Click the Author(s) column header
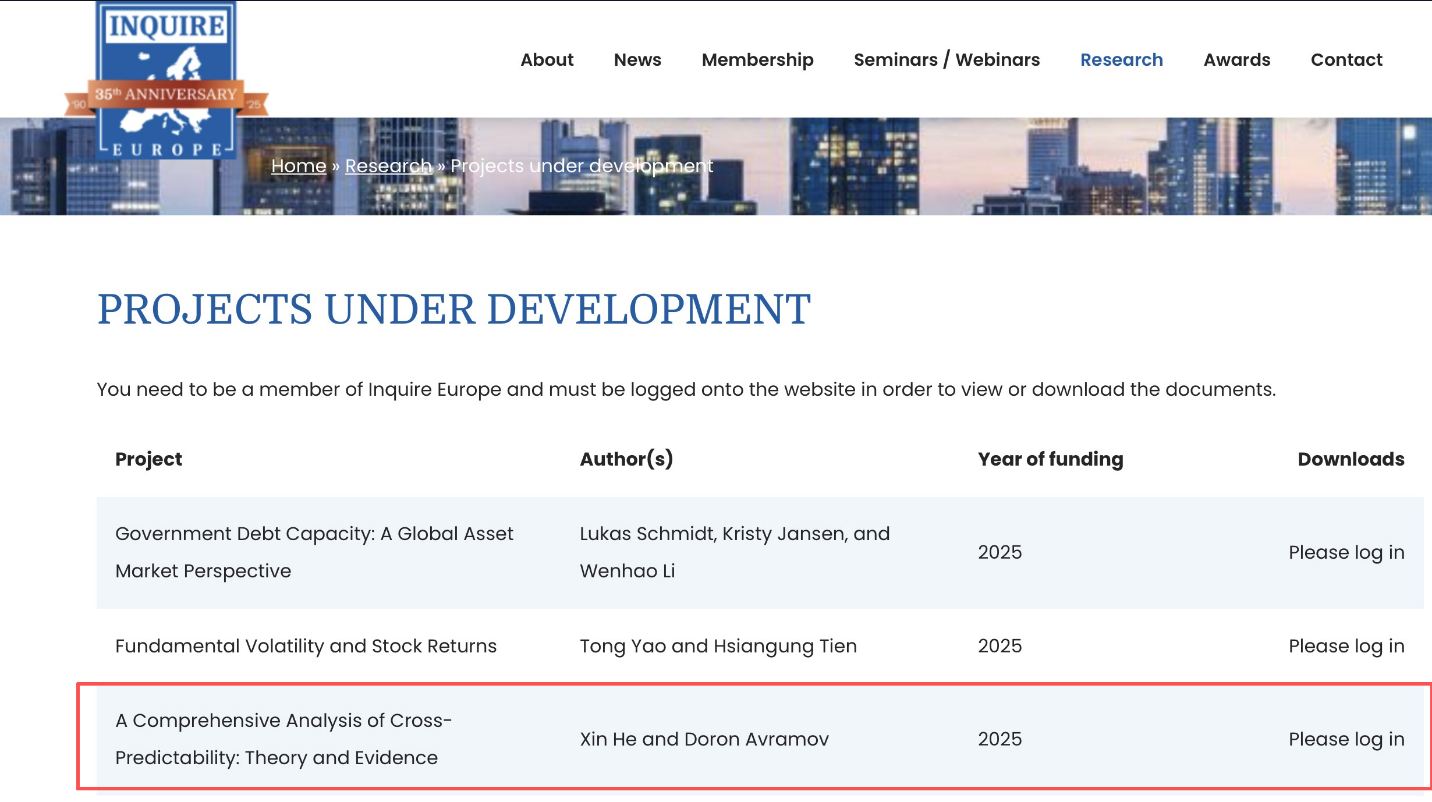Image resolution: width=1432 pixels, height=802 pixels. (x=626, y=459)
